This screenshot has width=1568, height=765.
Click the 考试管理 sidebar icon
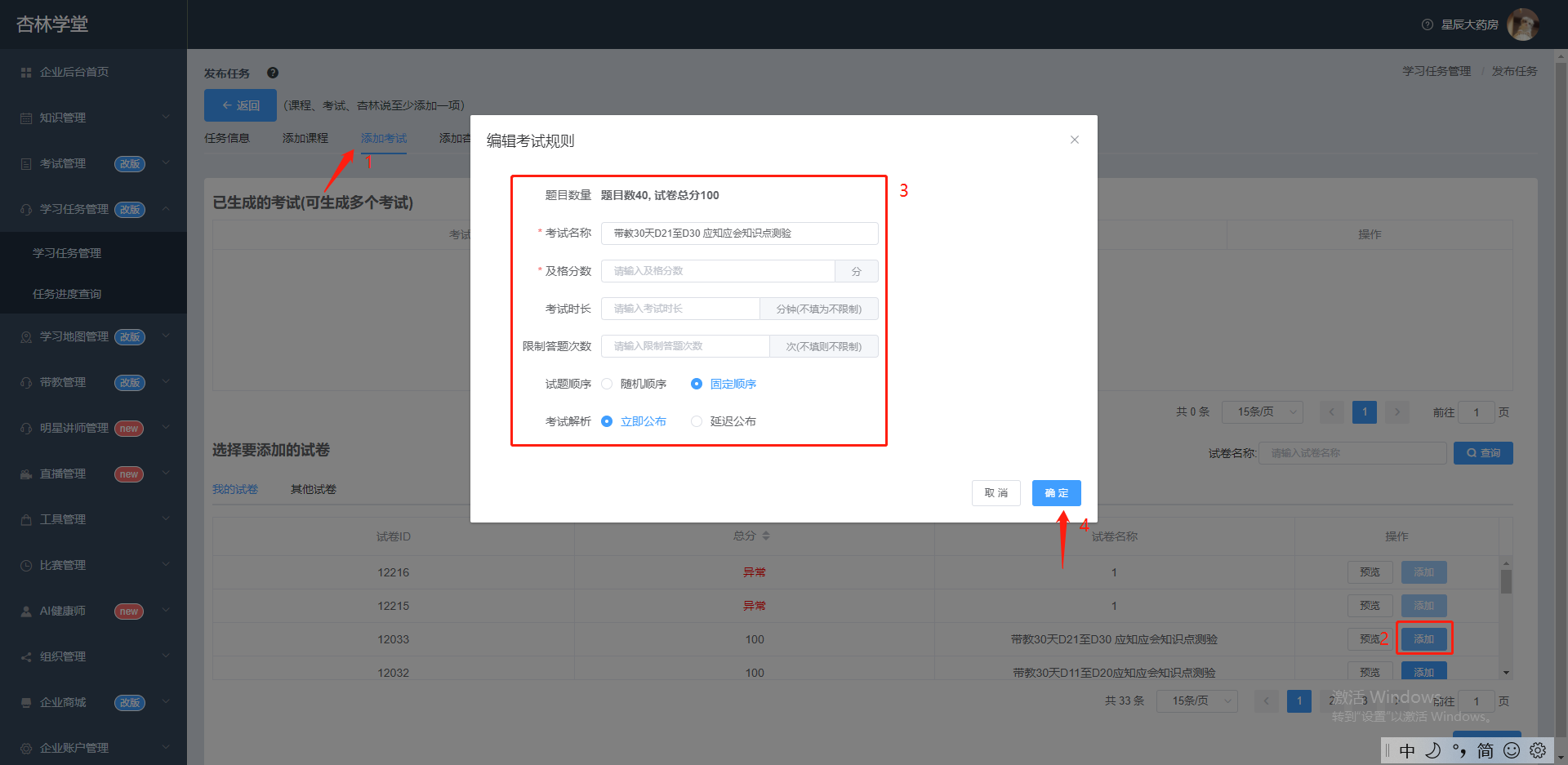(x=26, y=164)
